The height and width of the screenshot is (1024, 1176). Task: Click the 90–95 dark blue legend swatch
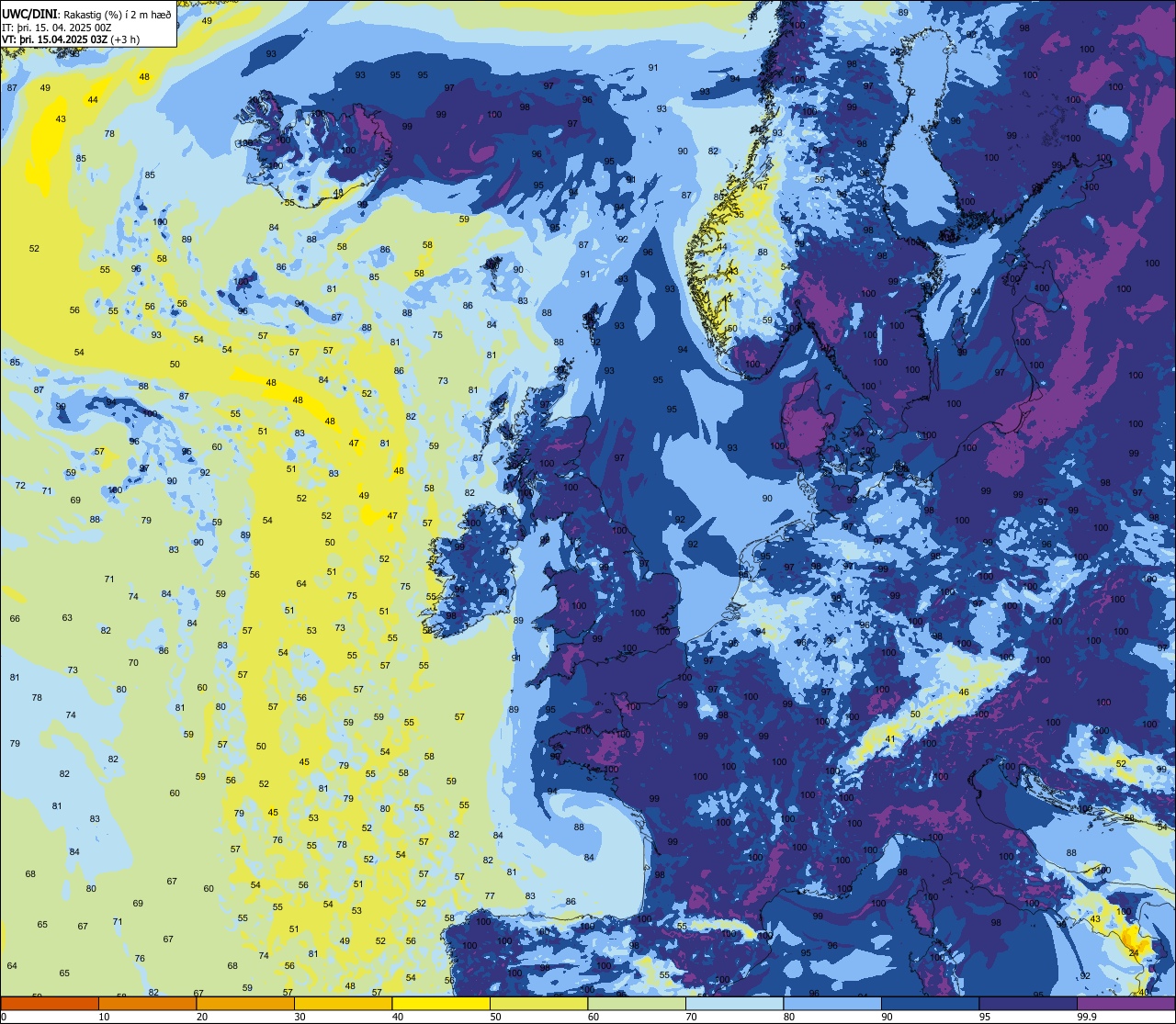tap(930, 1003)
